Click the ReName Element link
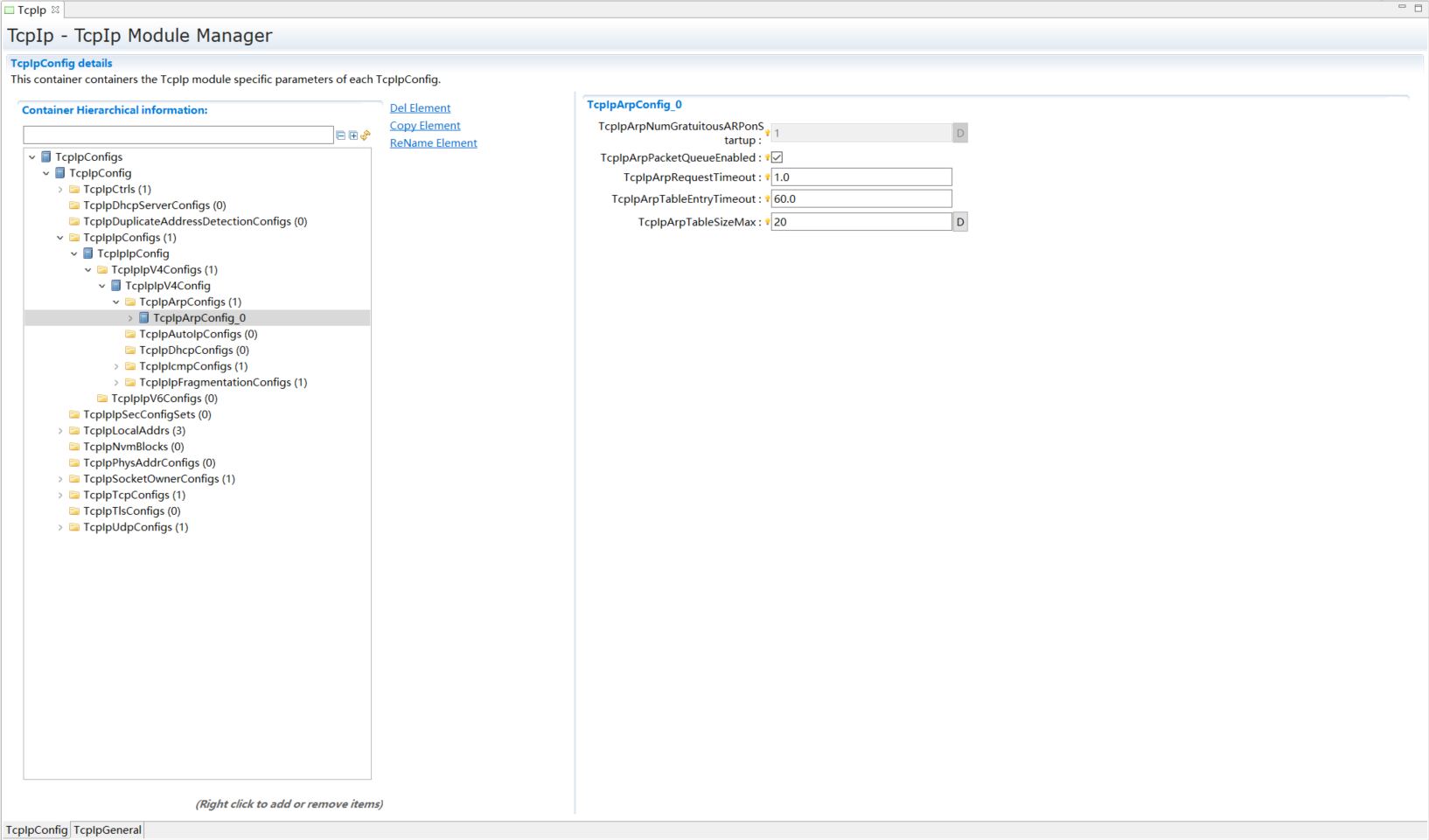This screenshot has height=840, width=1429. coord(433,143)
